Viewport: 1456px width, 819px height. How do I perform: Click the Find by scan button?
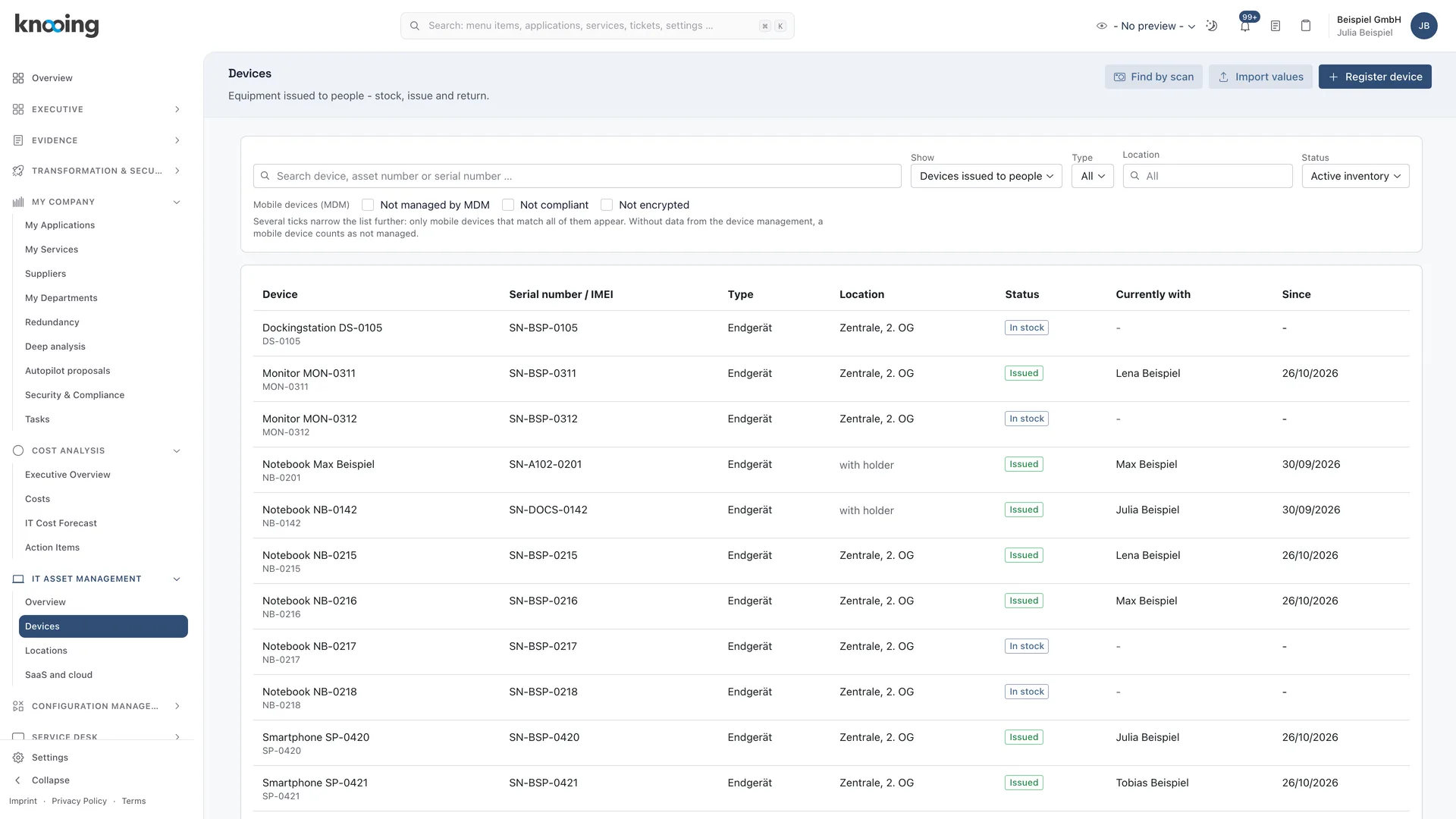[x=1153, y=77]
